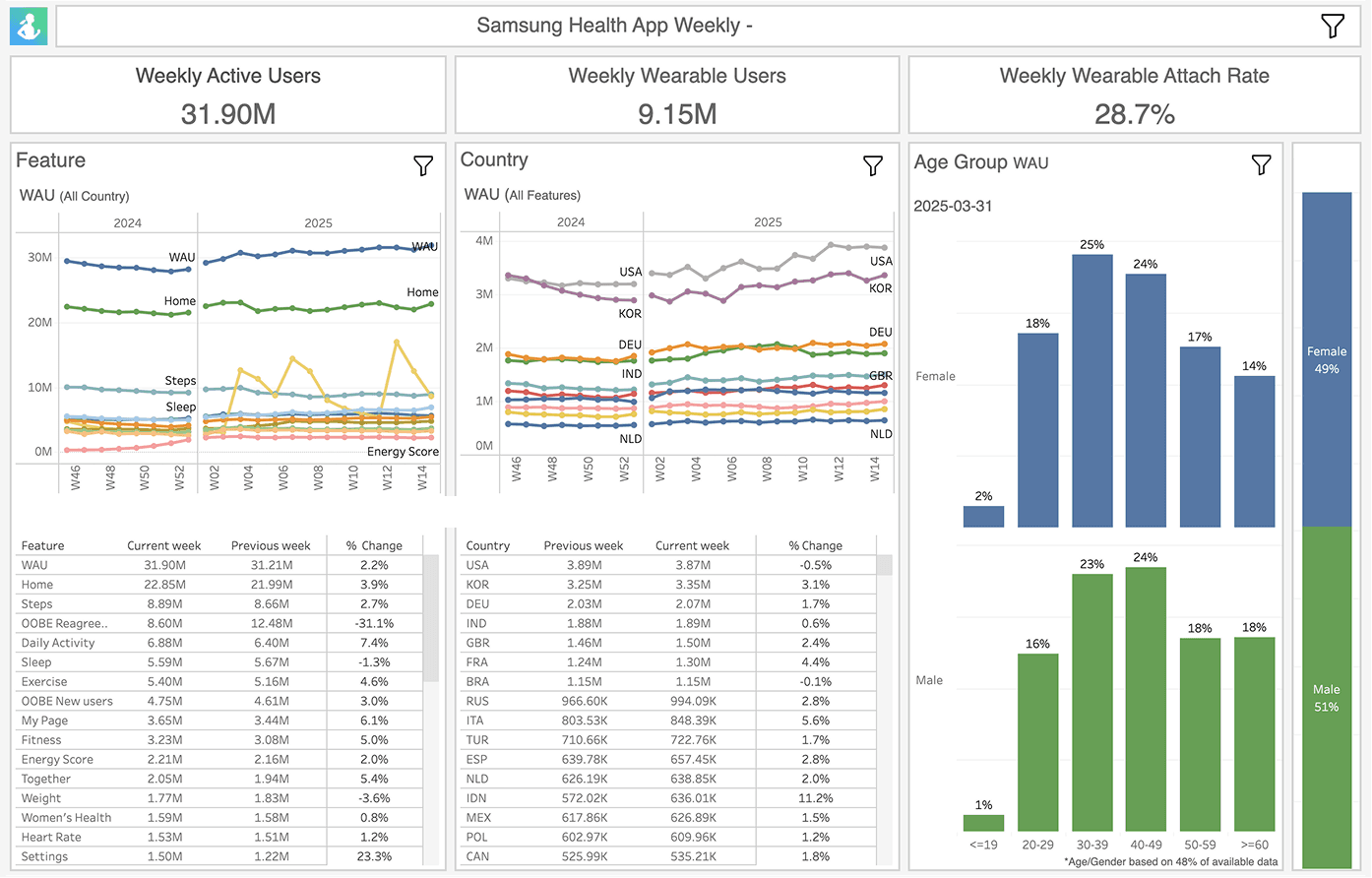Image resolution: width=1372 pixels, height=878 pixels.
Task: Select the Weight feature row
Action: [x=219, y=798]
